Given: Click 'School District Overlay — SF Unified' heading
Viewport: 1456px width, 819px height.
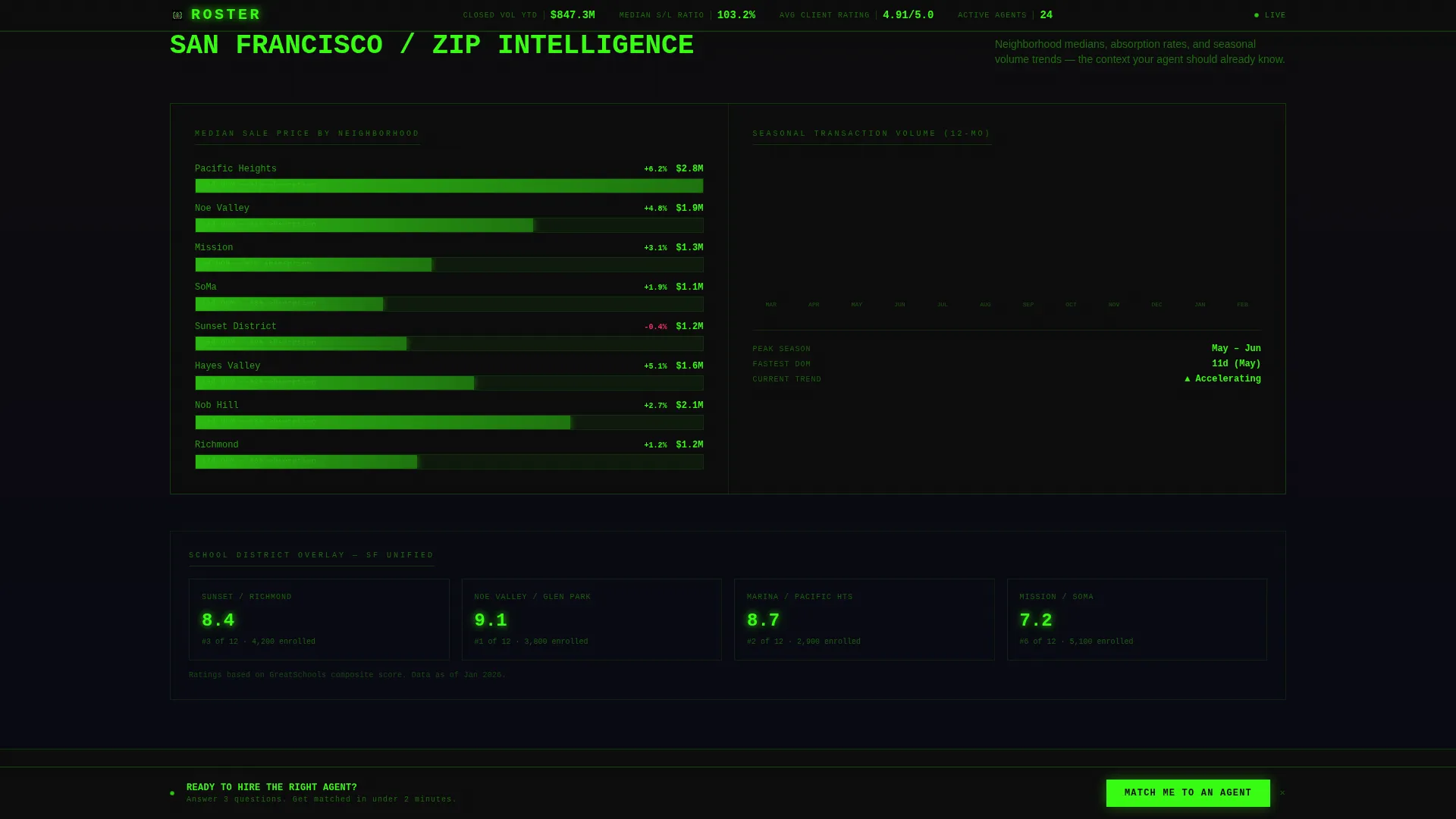Looking at the screenshot, I should (311, 555).
